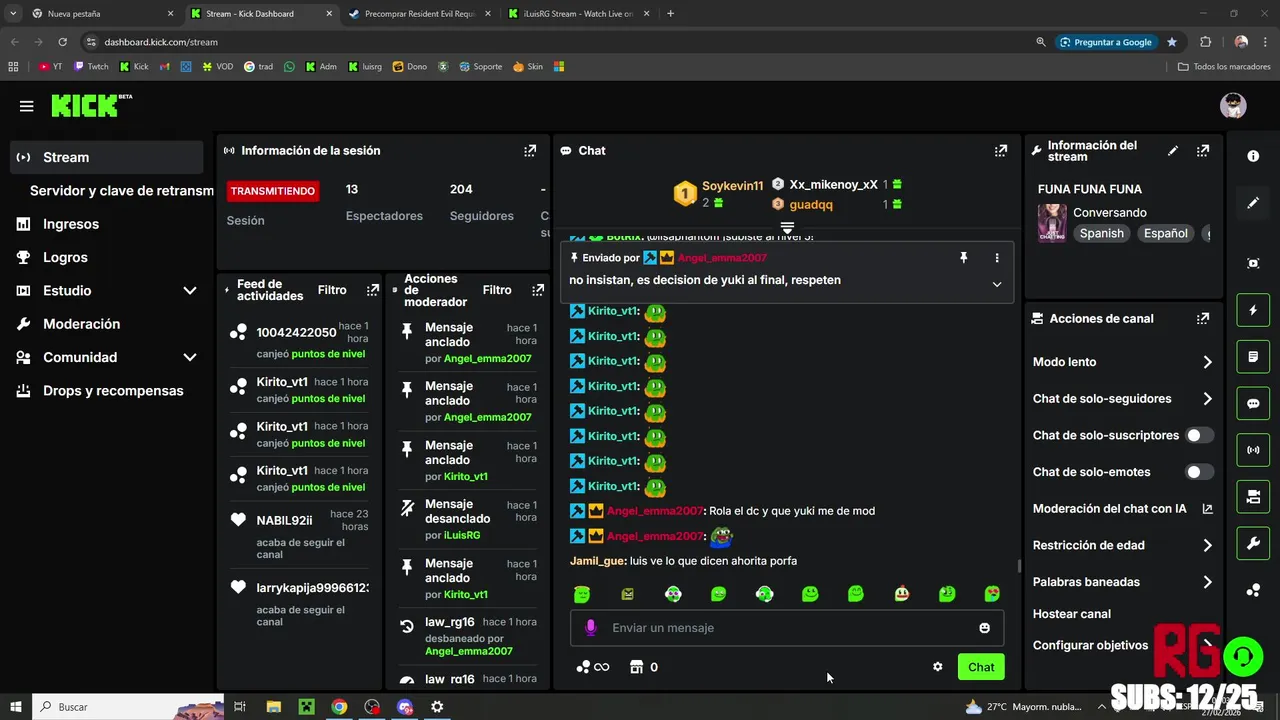Image resolution: width=1280 pixels, height=720 pixels.
Task: Click the stream category thumbnail
Action: [1051, 223]
